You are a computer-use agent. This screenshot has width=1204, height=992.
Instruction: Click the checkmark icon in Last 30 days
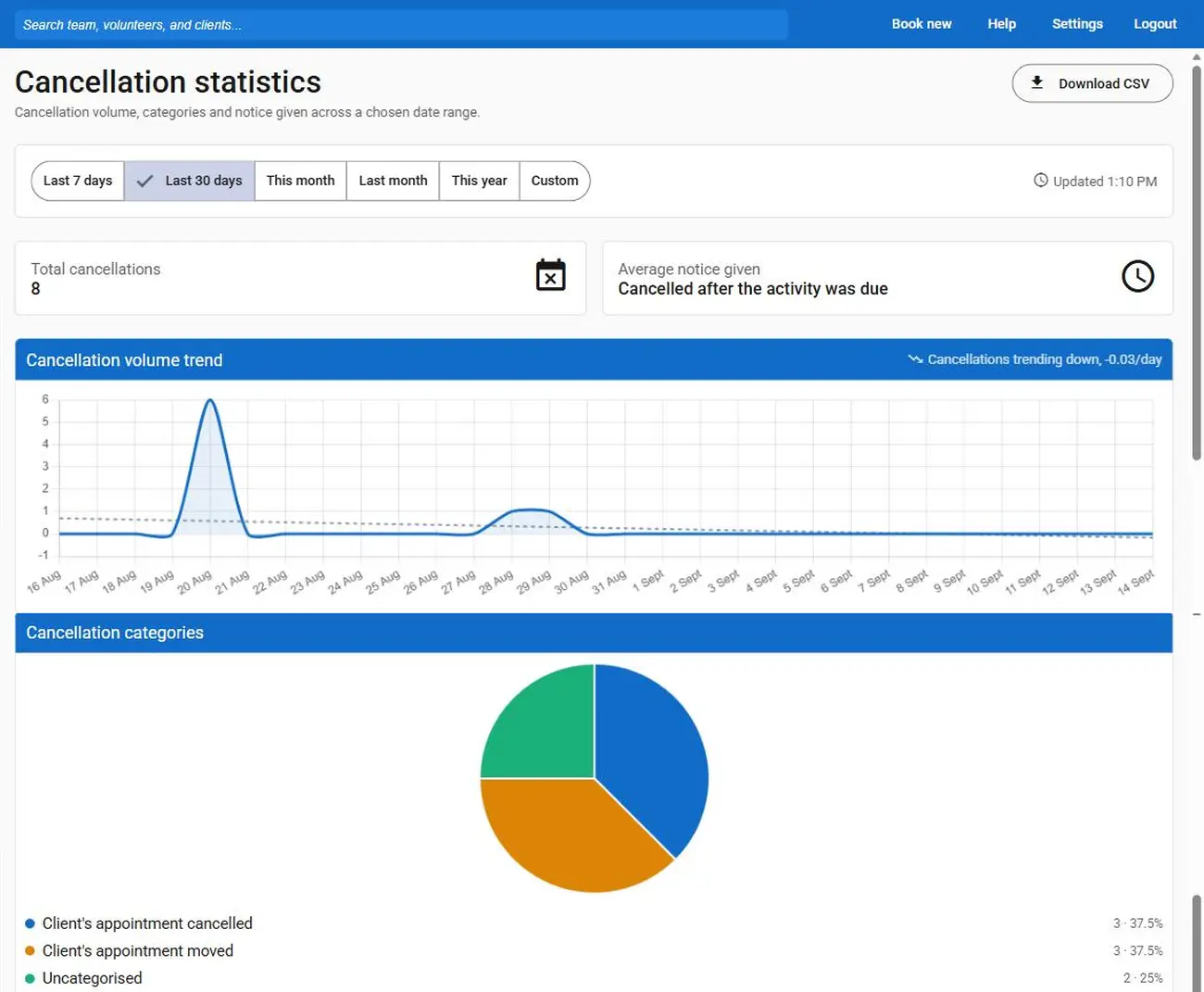click(145, 182)
